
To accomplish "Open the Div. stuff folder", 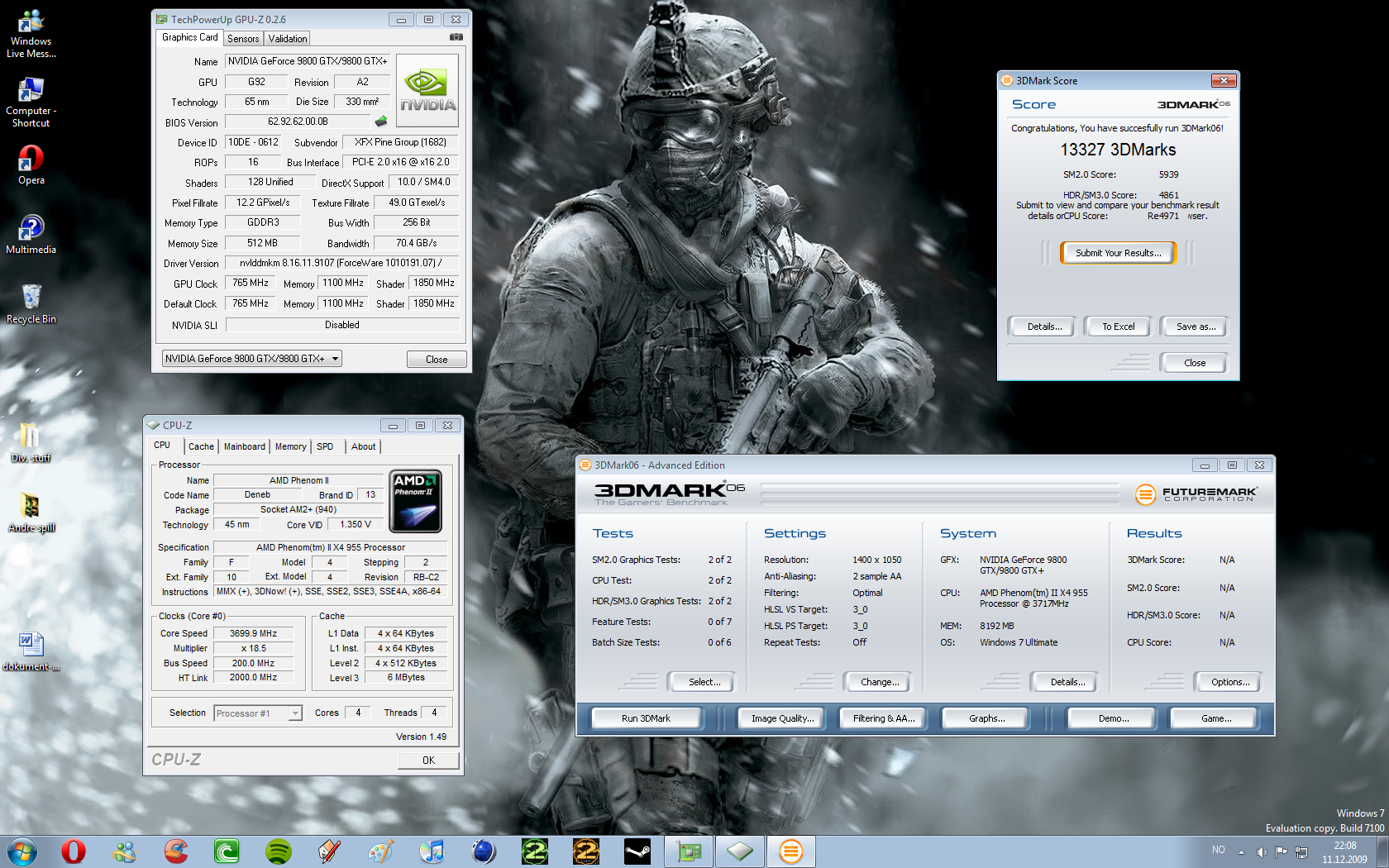I will click(x=31, y=442).
